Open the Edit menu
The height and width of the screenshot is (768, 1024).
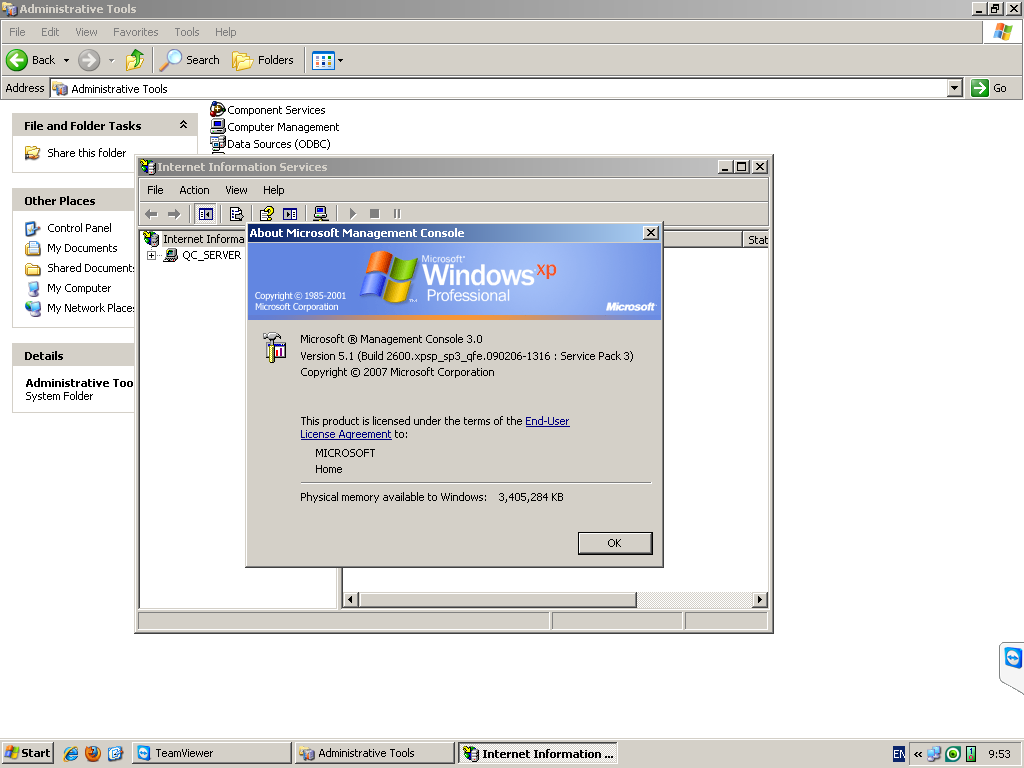coord(50,32)
